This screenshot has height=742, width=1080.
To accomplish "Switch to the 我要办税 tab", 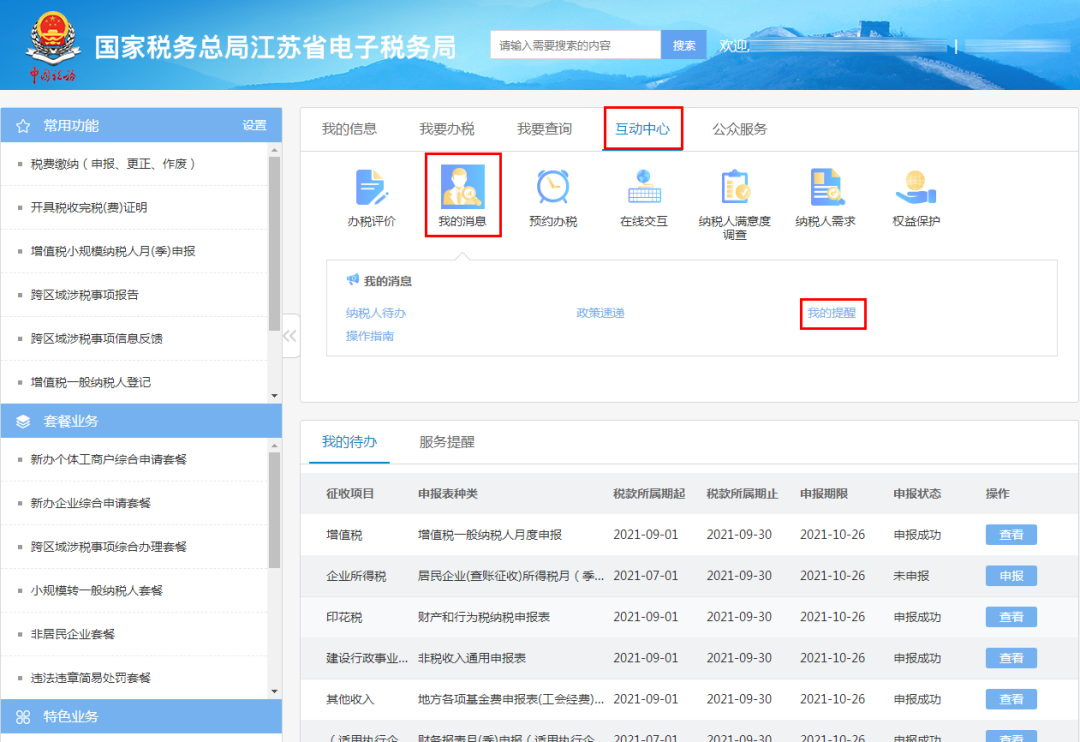I will [x=447, y=129].
